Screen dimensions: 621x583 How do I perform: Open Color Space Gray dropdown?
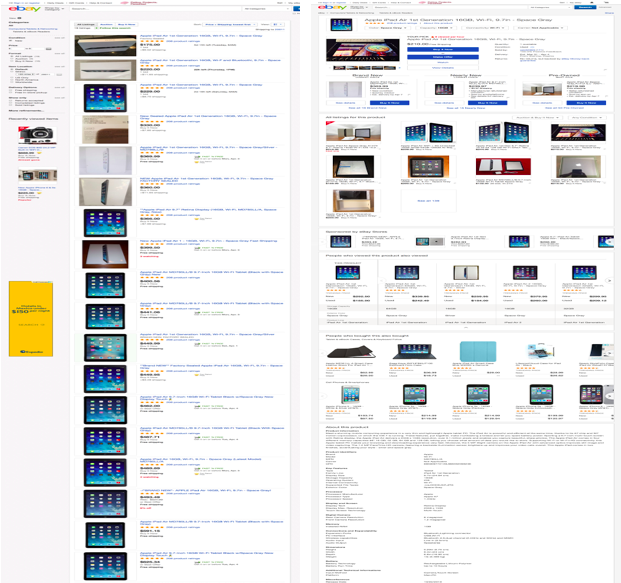point(388,28)
